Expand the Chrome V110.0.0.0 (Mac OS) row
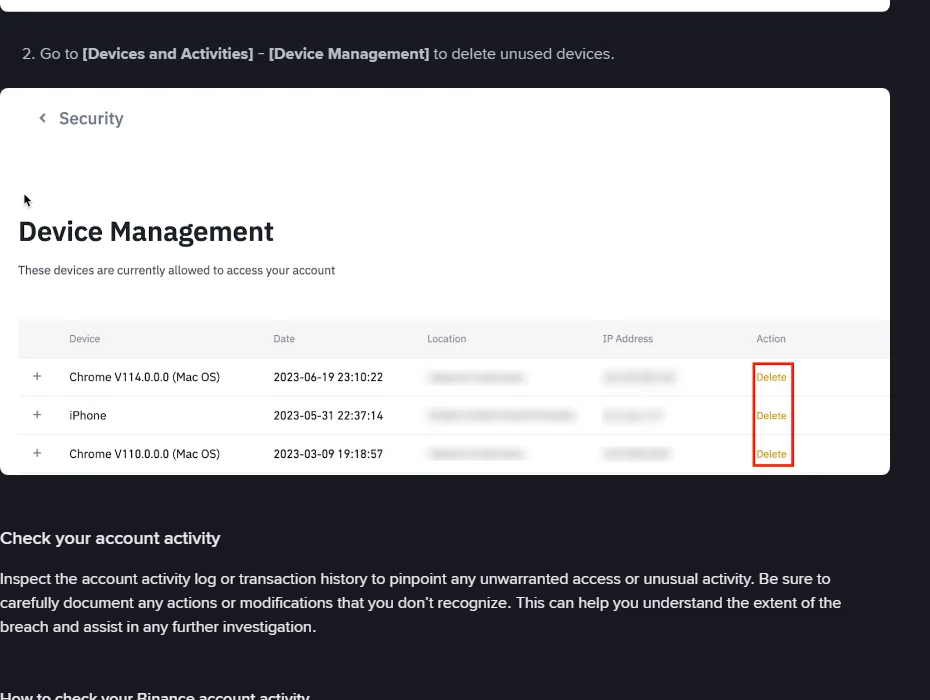The width and height of the screenshot is (930, 700). (x=37, y=453)
